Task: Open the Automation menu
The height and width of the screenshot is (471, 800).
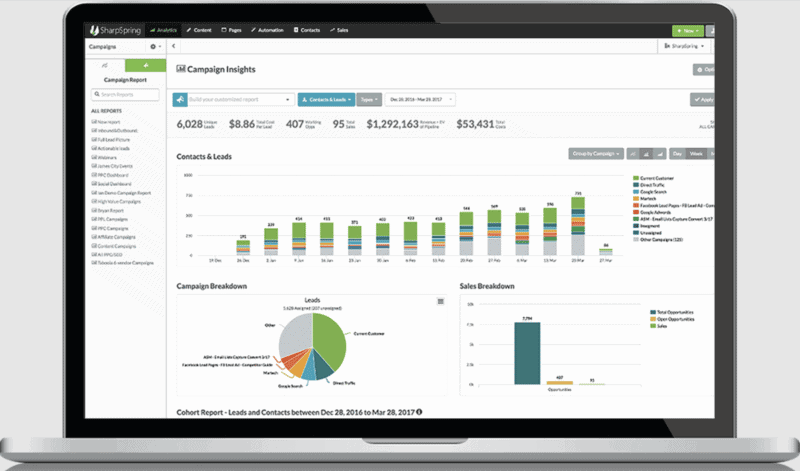Action: coord(267,30)
